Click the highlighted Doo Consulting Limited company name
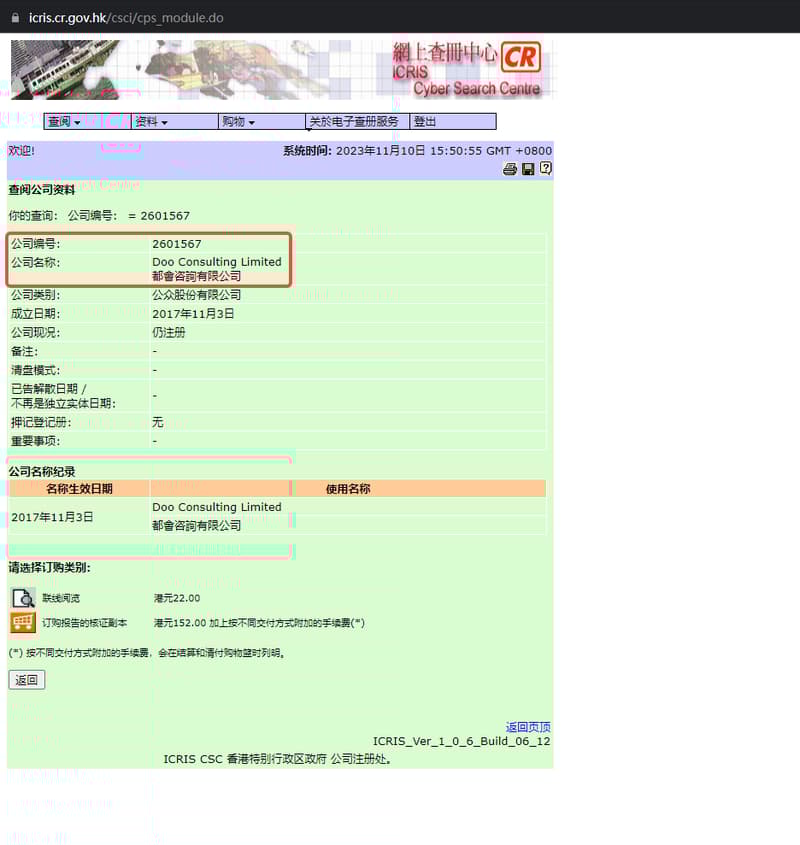 click(x=216, y=262)
